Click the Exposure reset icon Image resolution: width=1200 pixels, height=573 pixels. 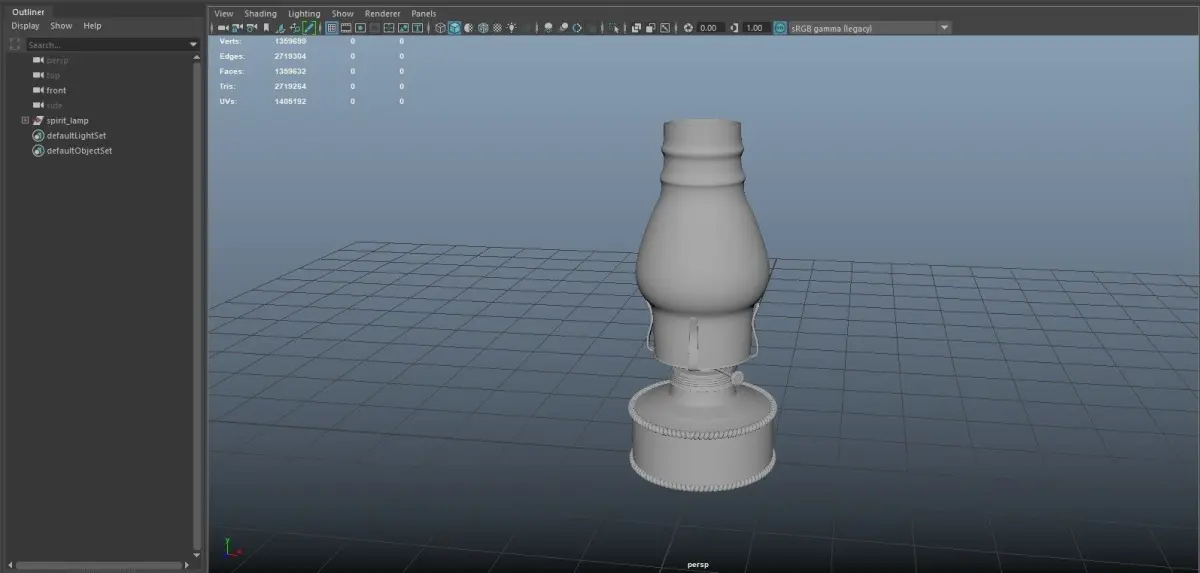click(688, 28)
